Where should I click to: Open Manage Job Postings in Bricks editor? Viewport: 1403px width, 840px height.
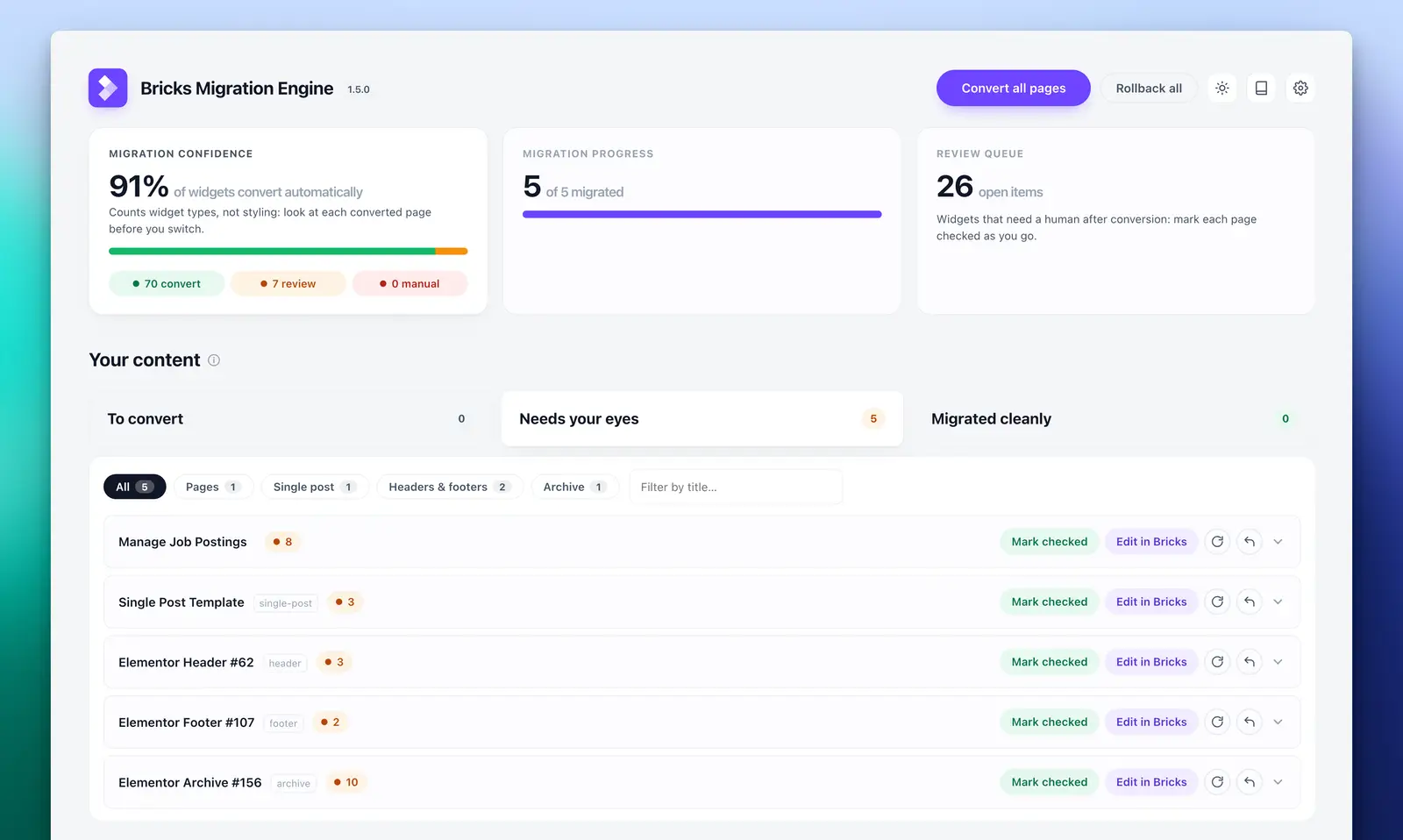coord(1151,542)
